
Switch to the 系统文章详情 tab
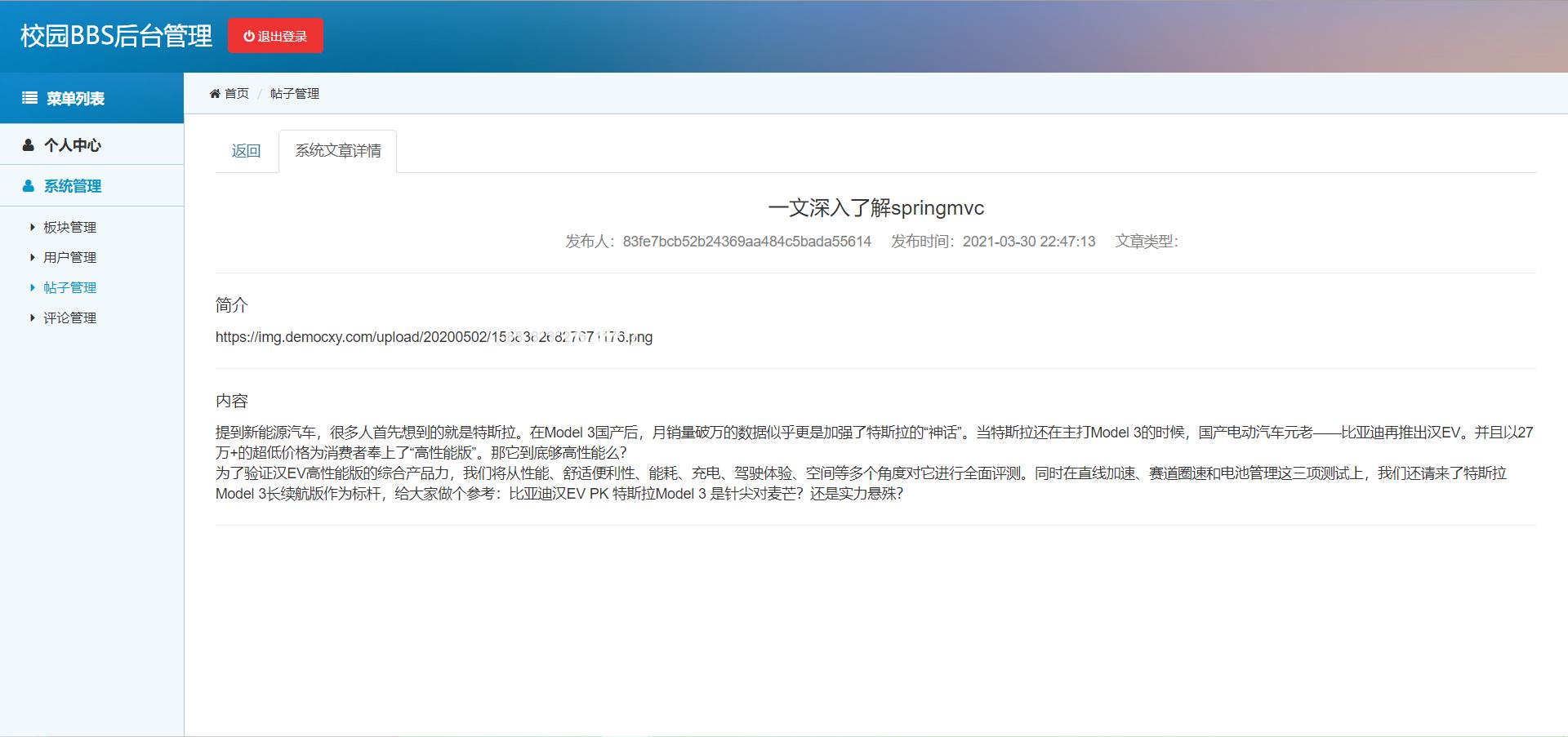[x=337, y=150]
